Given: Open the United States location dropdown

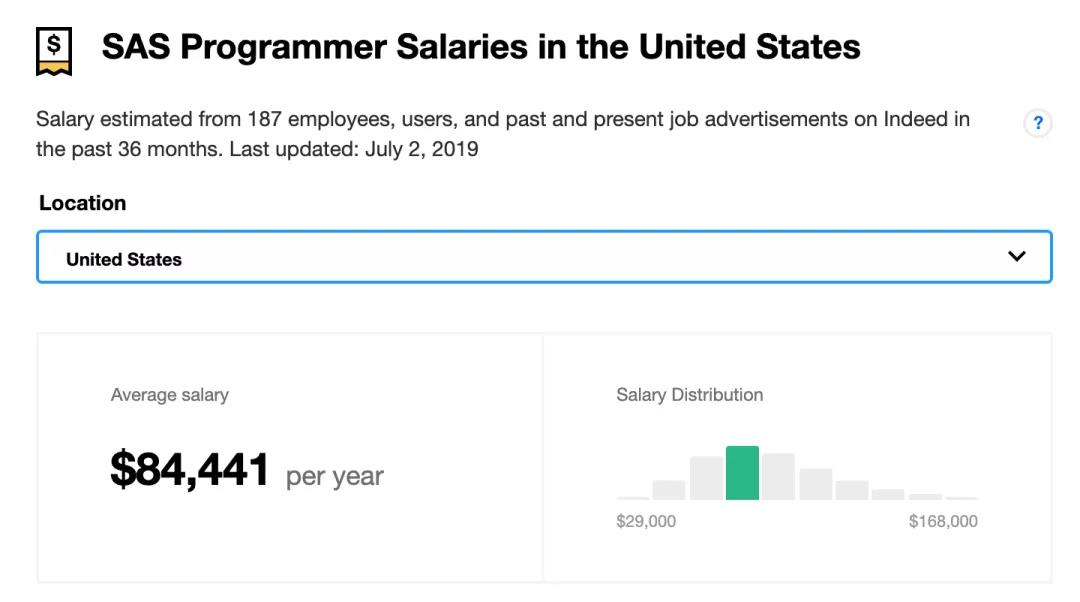Looking at the screenshot, I should (x=544, y=257).
